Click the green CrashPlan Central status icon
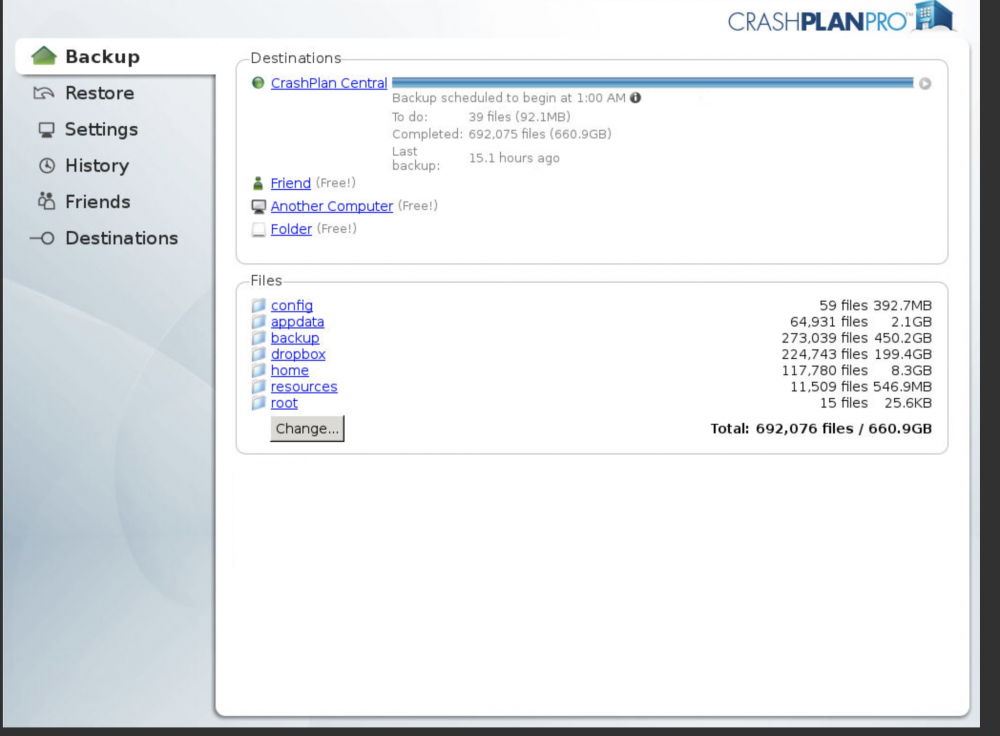This screenshot has width=1000, height=736. [258, 83]
